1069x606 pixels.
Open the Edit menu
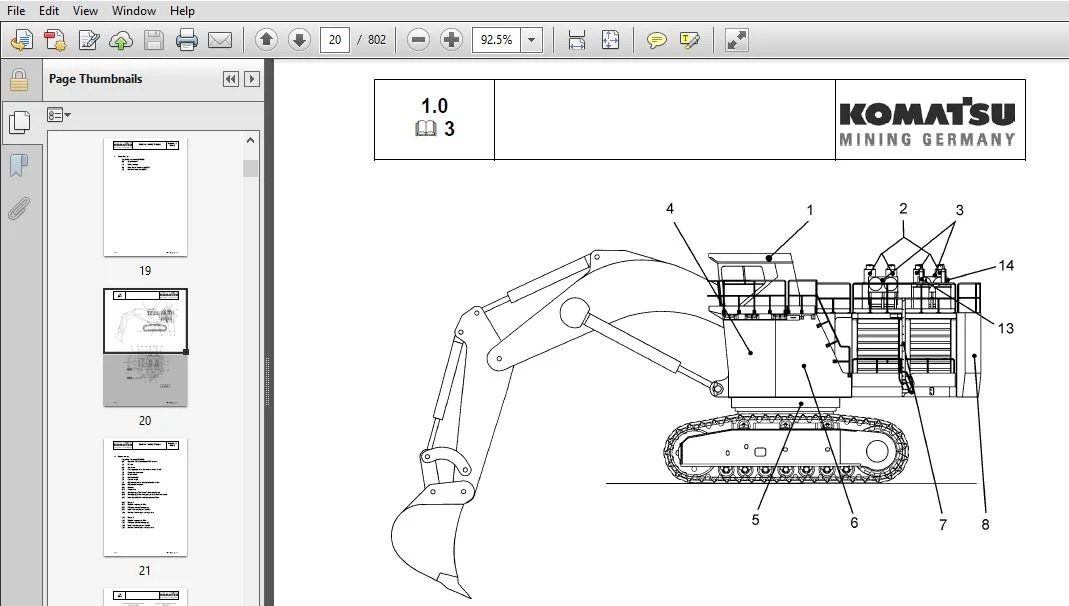[x=49, y=11]
